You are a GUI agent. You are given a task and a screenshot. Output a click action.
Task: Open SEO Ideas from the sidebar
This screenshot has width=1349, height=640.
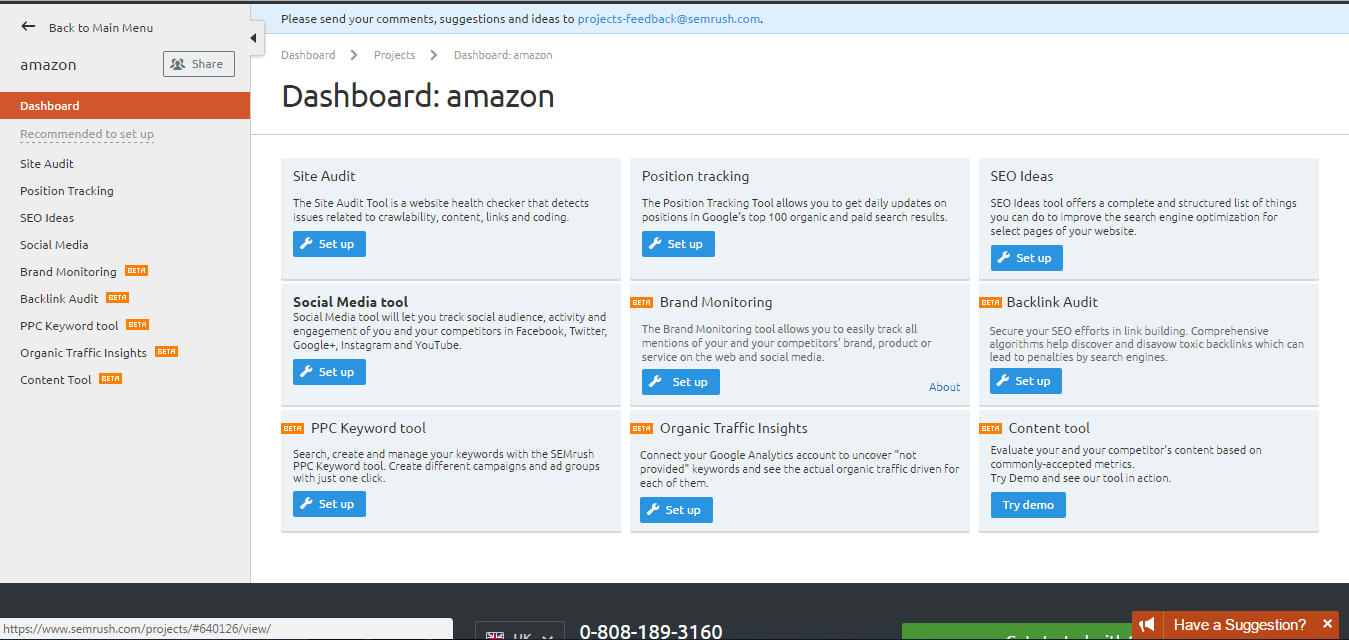tap(47, 218)
